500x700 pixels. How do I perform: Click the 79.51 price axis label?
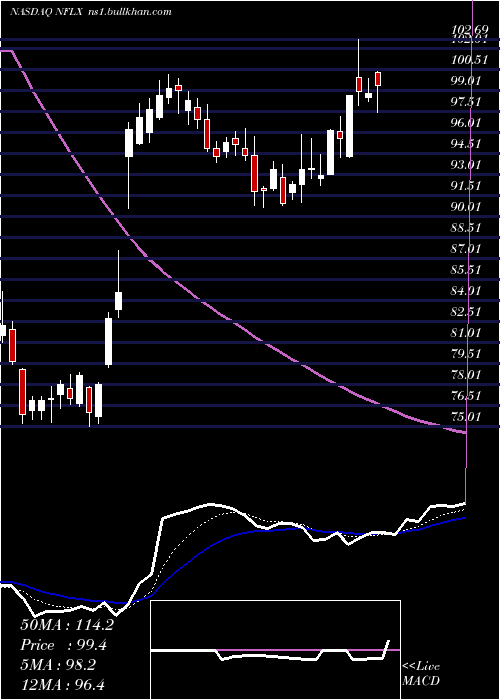[467, 354]
